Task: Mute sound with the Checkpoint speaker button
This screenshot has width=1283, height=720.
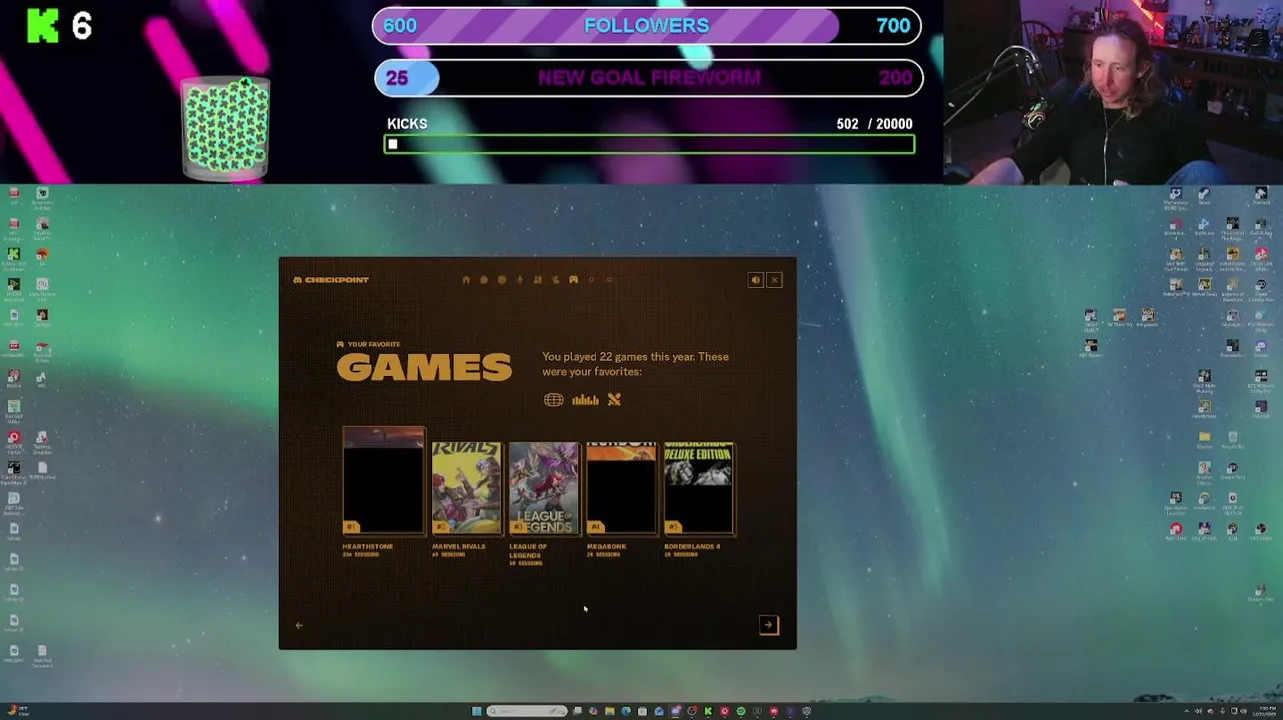Action: (755, 280)
